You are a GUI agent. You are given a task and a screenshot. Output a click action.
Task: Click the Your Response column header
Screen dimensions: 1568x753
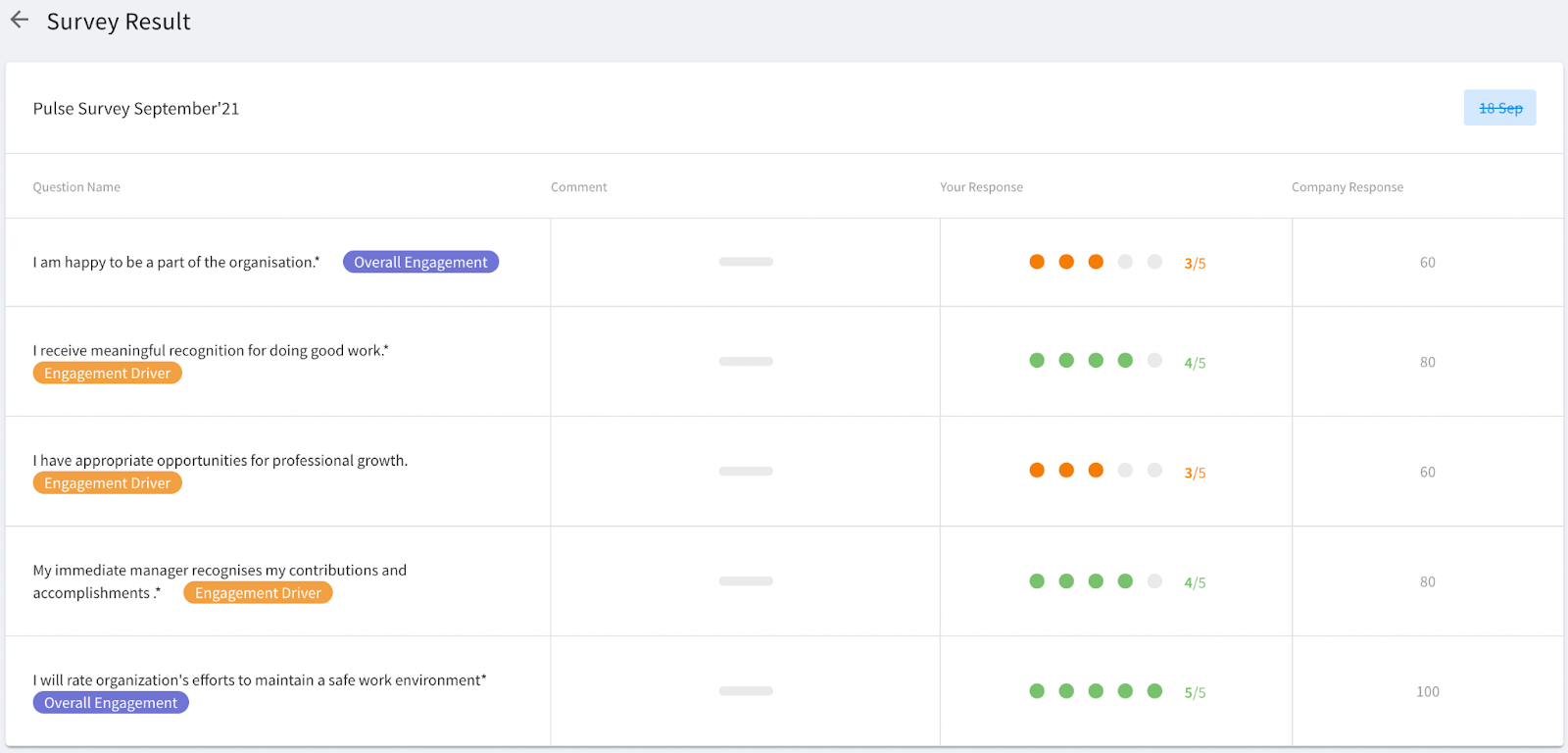point(981,187)
